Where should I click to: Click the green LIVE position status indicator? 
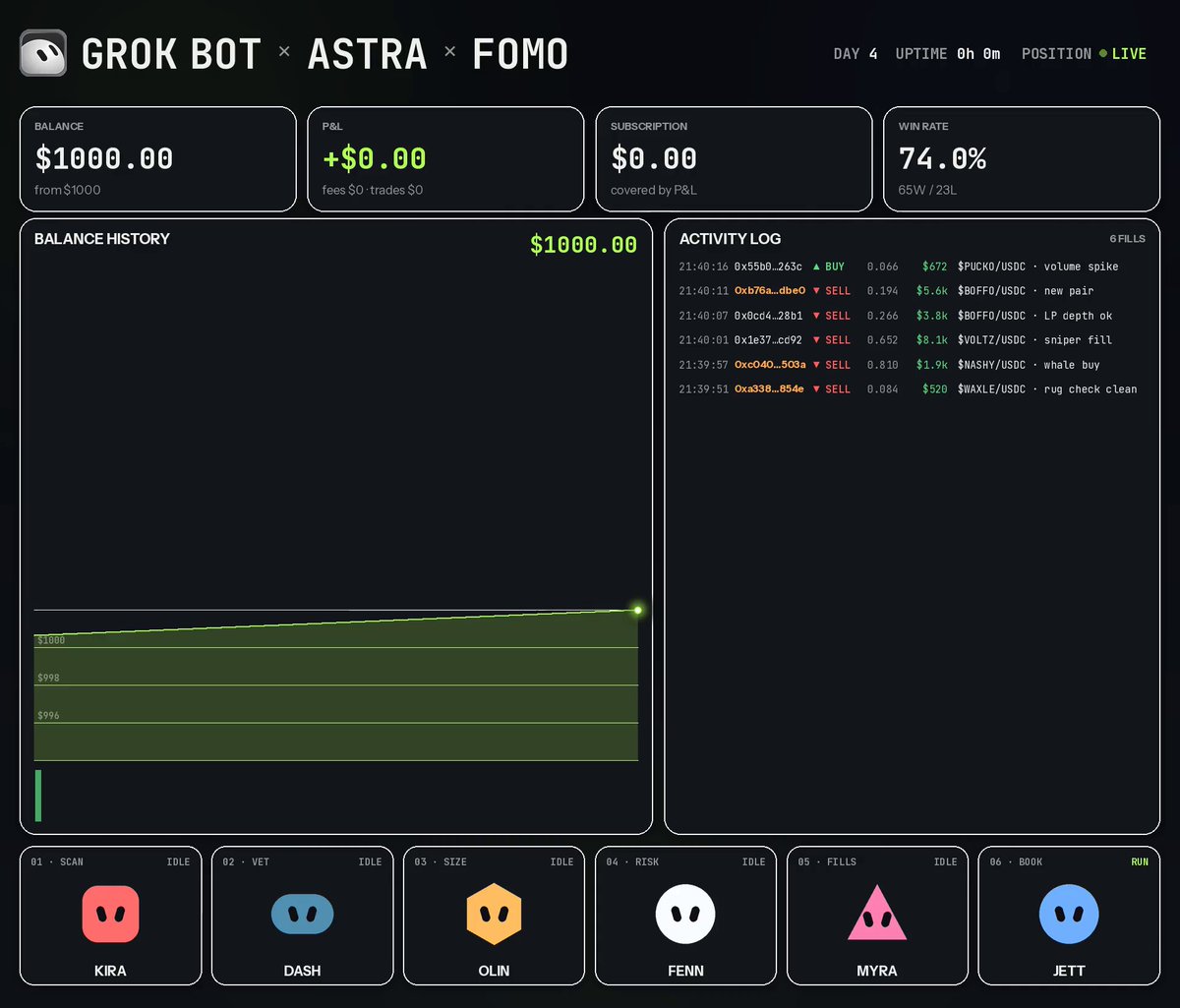coord(1123,54)
